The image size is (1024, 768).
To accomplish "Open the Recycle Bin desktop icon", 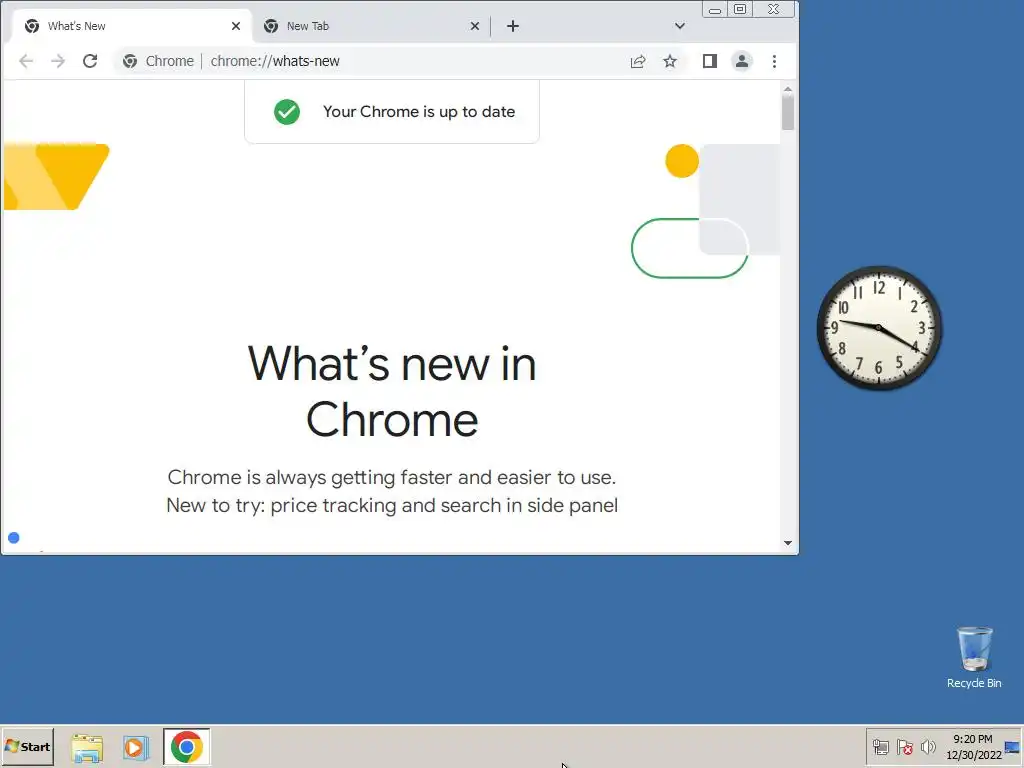I will coord(974,657).
